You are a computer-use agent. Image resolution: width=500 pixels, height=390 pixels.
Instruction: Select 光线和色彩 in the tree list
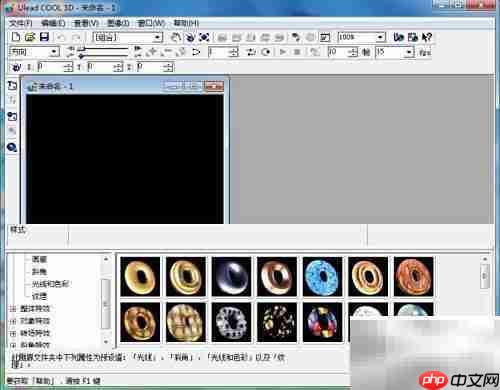pos(50,284)
